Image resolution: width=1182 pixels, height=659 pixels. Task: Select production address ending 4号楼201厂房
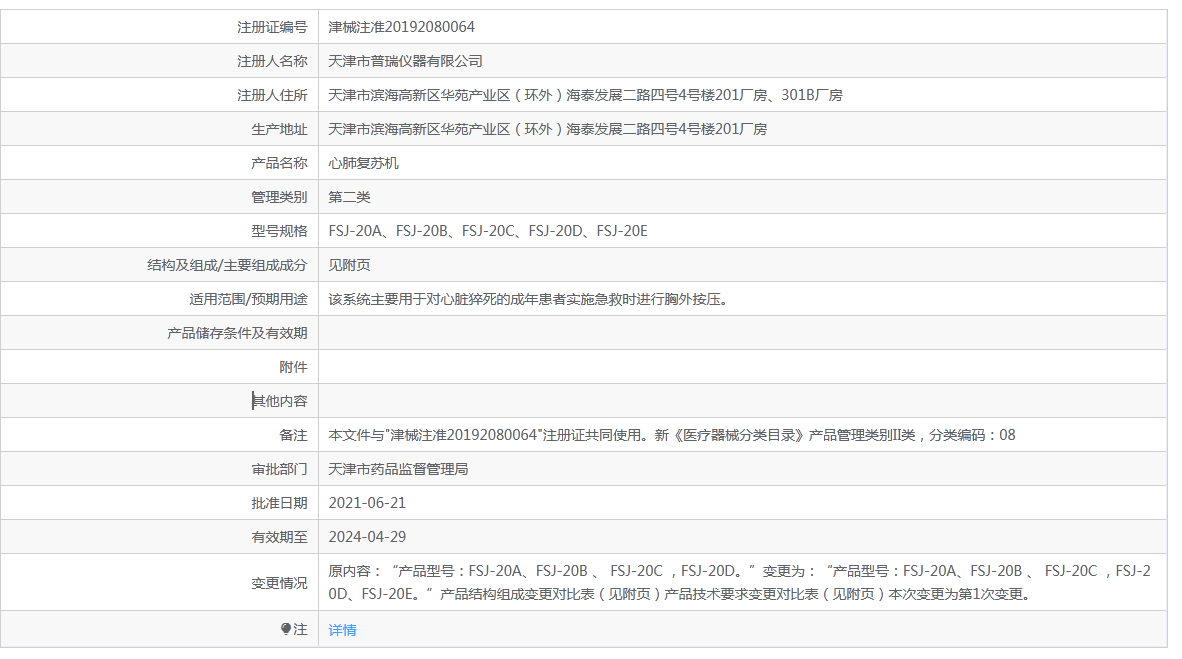pos(547,129)
